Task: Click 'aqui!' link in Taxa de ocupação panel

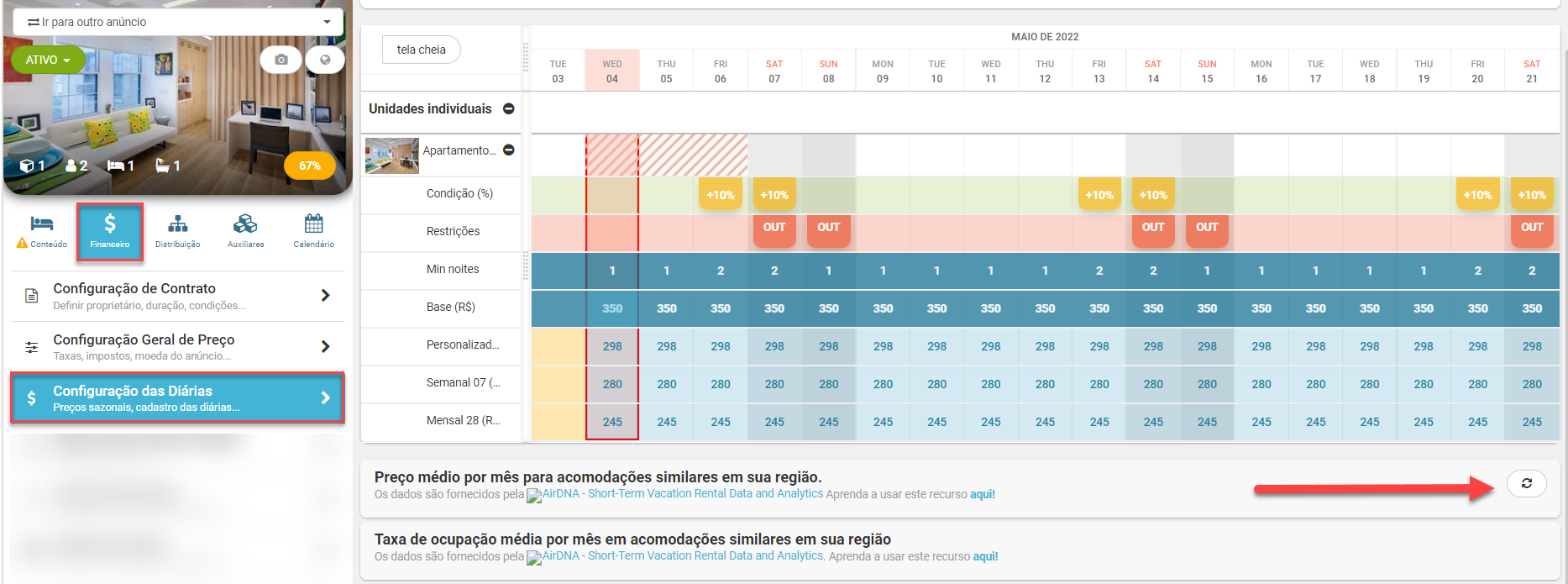Action: (x=986, y=556)
